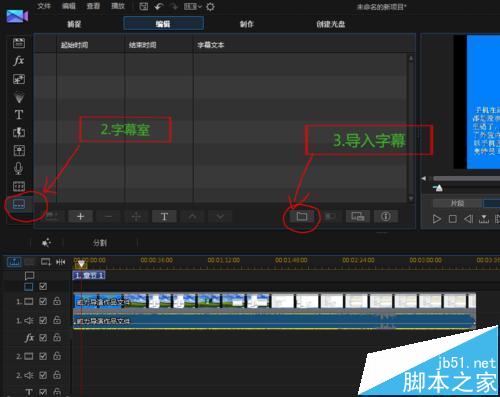
Task: Add a subtitle marker with plus button
Action: 80,217
